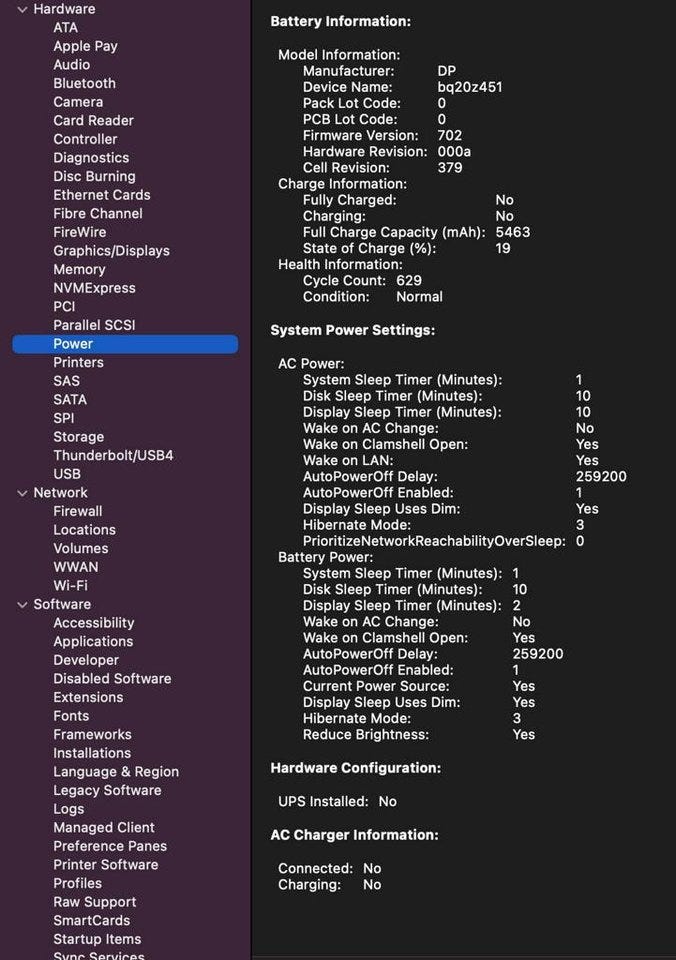Select Accessibility in the Software list
Screen dimensions: 676x960
coord(93,623)
